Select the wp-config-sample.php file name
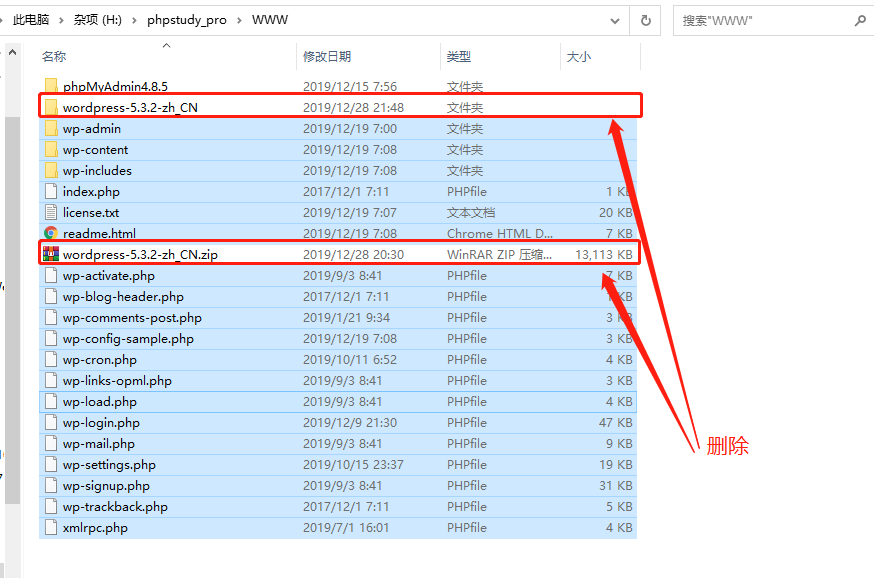This screenshot has height=578, width=874. [x=128, y=339]
